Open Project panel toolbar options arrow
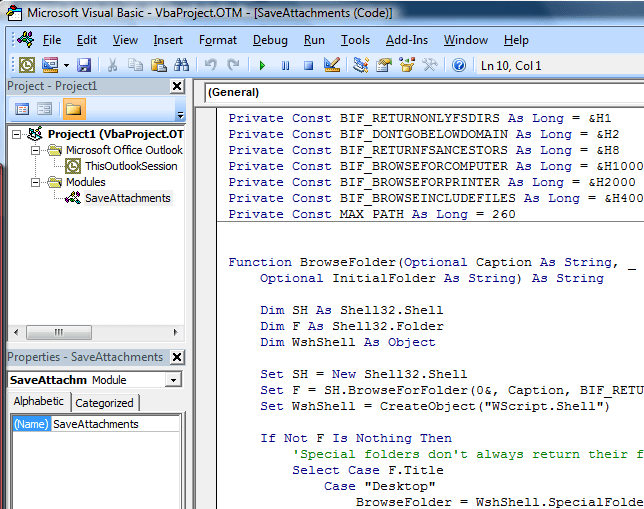644x509 pixels. click(x=180, y=115)
